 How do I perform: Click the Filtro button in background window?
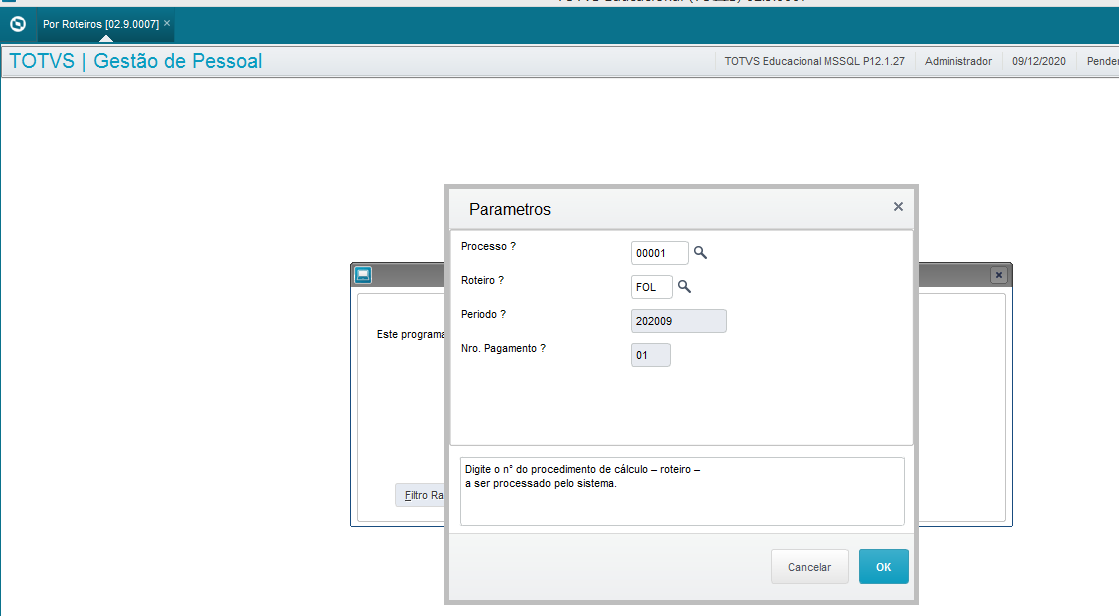click(x=421, y=495)
